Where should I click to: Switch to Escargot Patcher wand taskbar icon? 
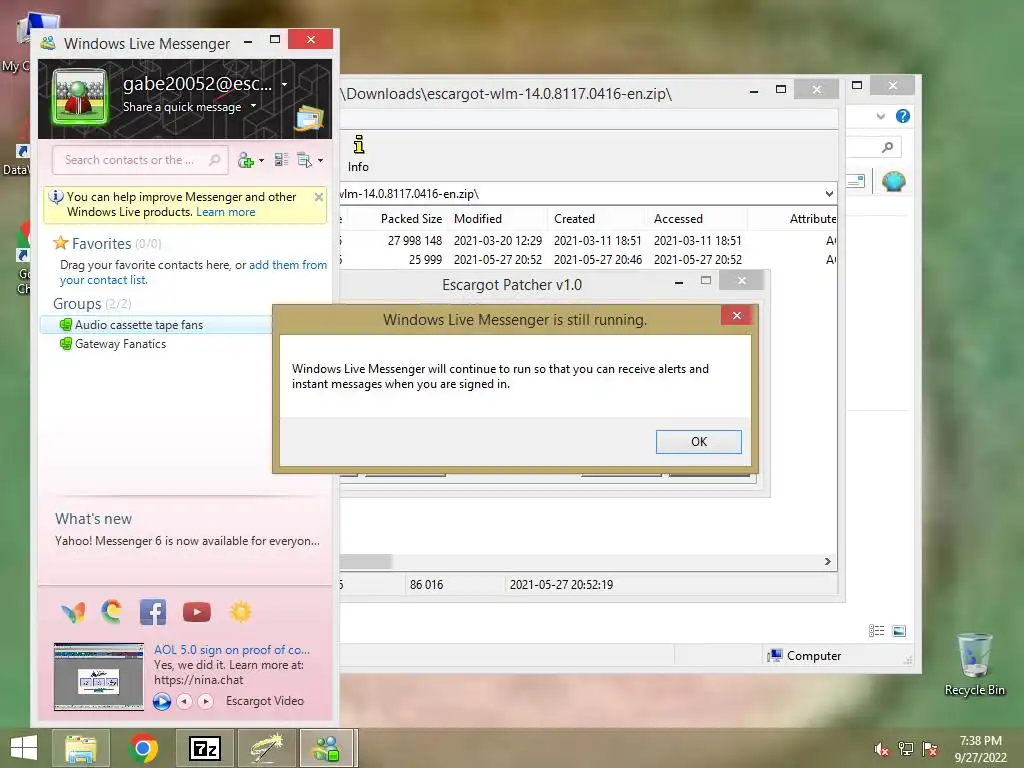pyautogui.click(x=267, y=748)
